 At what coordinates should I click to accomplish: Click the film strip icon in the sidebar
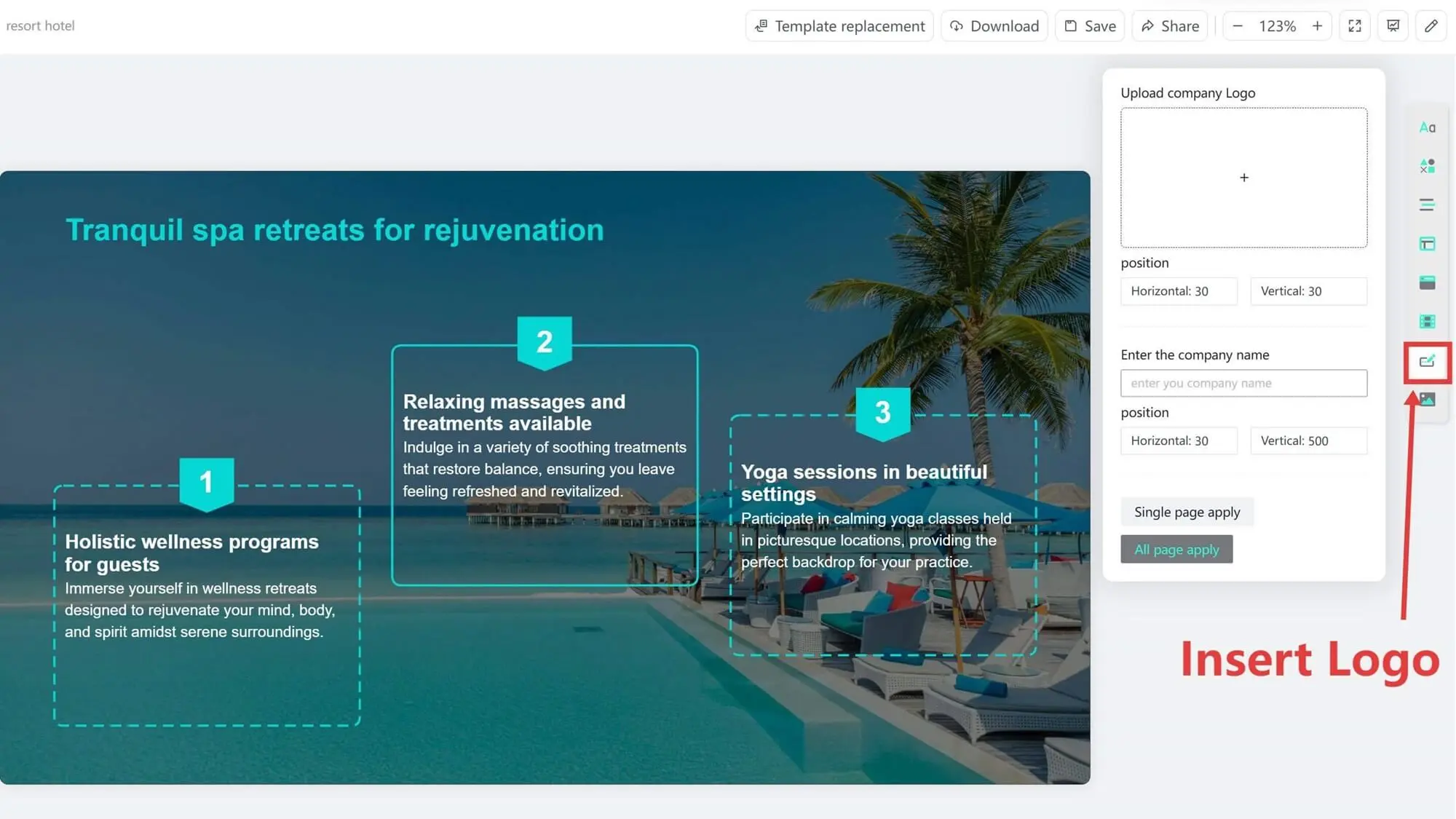click(x=1427, y=321)
